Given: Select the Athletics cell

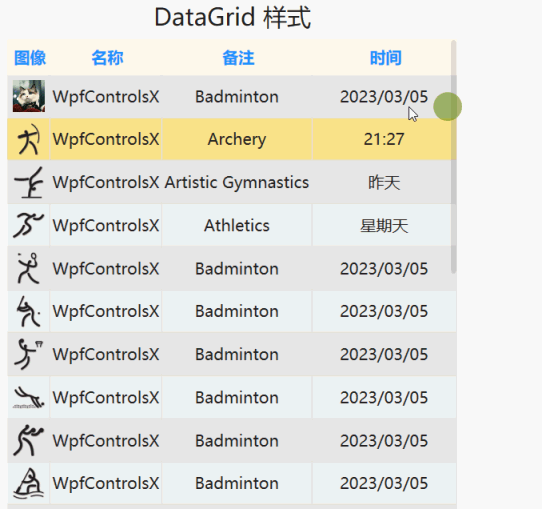Looking at the screenshot, I should [237, 226].
